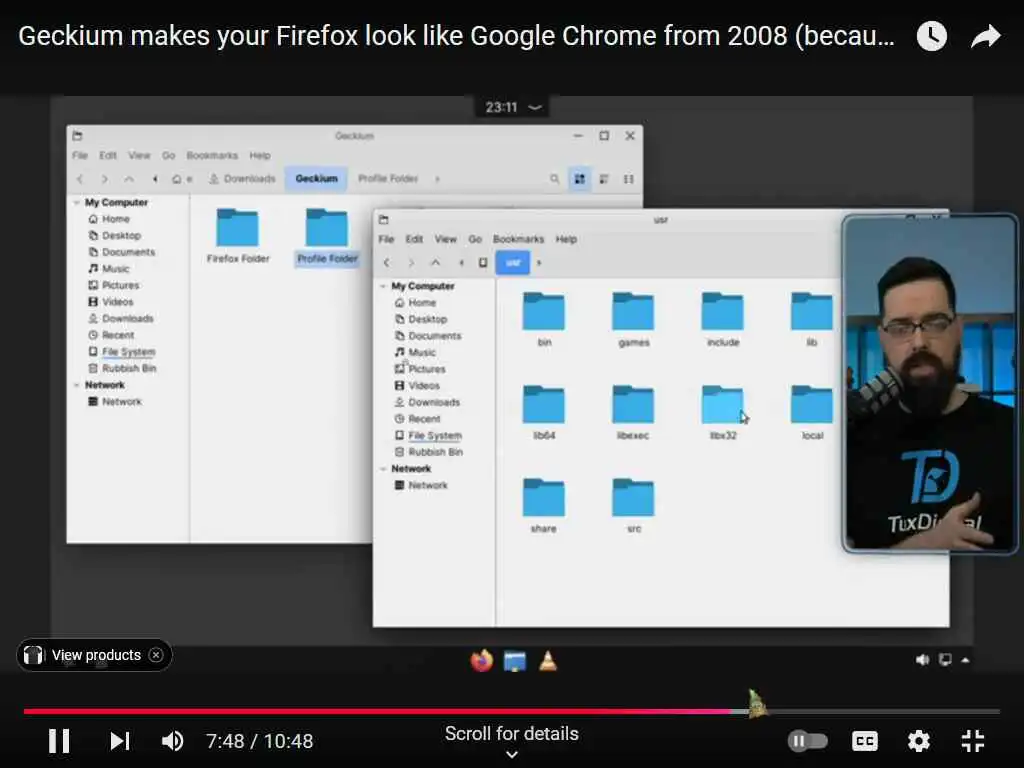Viewport: 1024px width, 768px height.
Task: Mute the video volume
Action: click(x=172, y=741)
